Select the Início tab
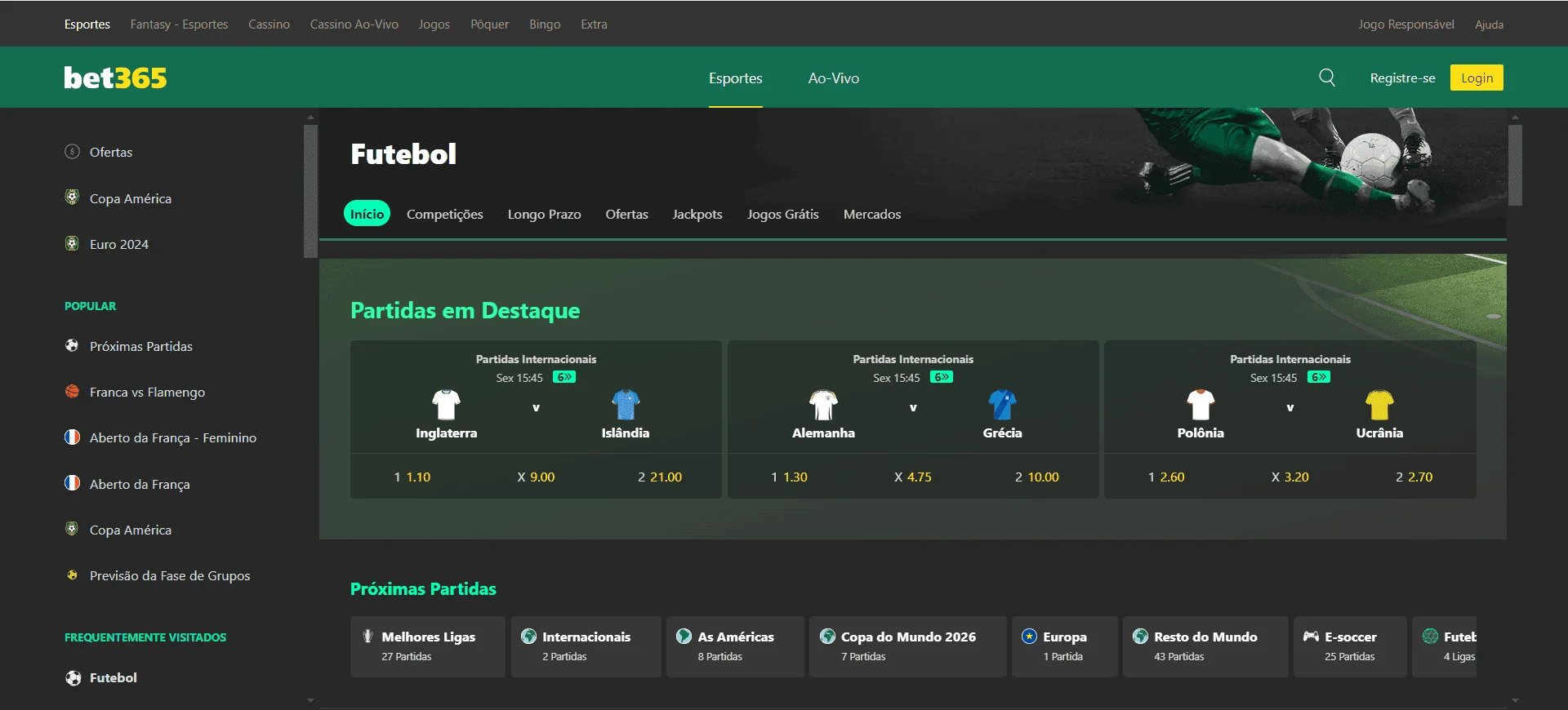Screen dimensions: 1568x710 click(x=367, y=214)
